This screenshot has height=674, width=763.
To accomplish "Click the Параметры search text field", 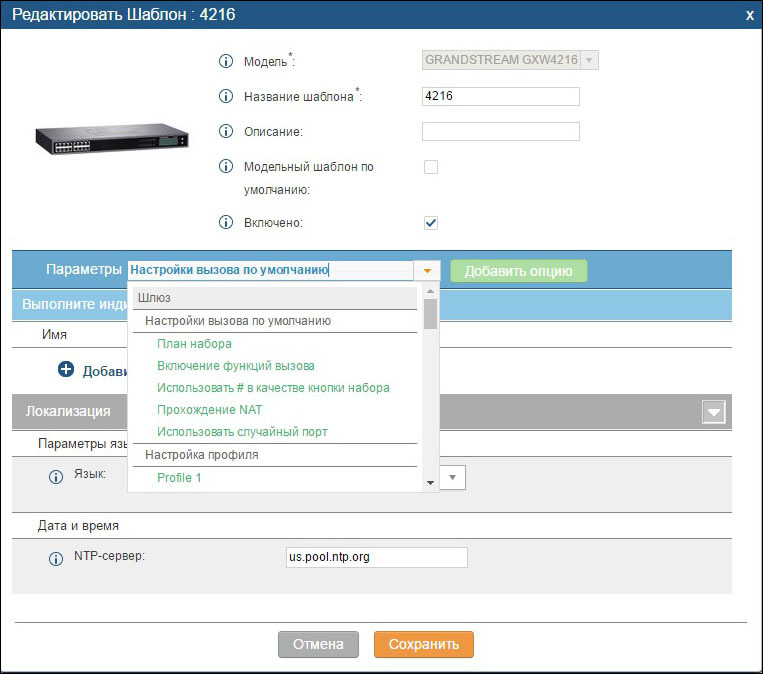I will coord(271,270).
